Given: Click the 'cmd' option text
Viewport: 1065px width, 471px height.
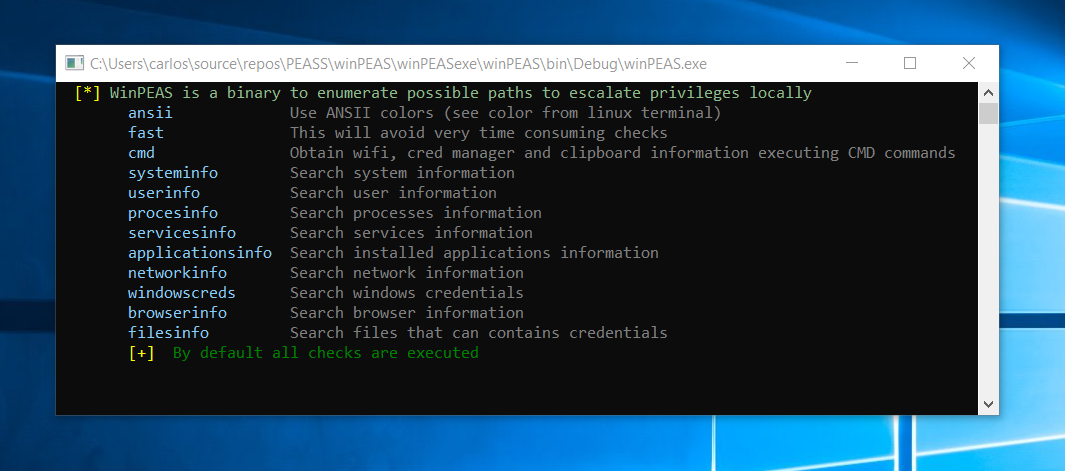Looking at the screenshot, I should (141, 153).
